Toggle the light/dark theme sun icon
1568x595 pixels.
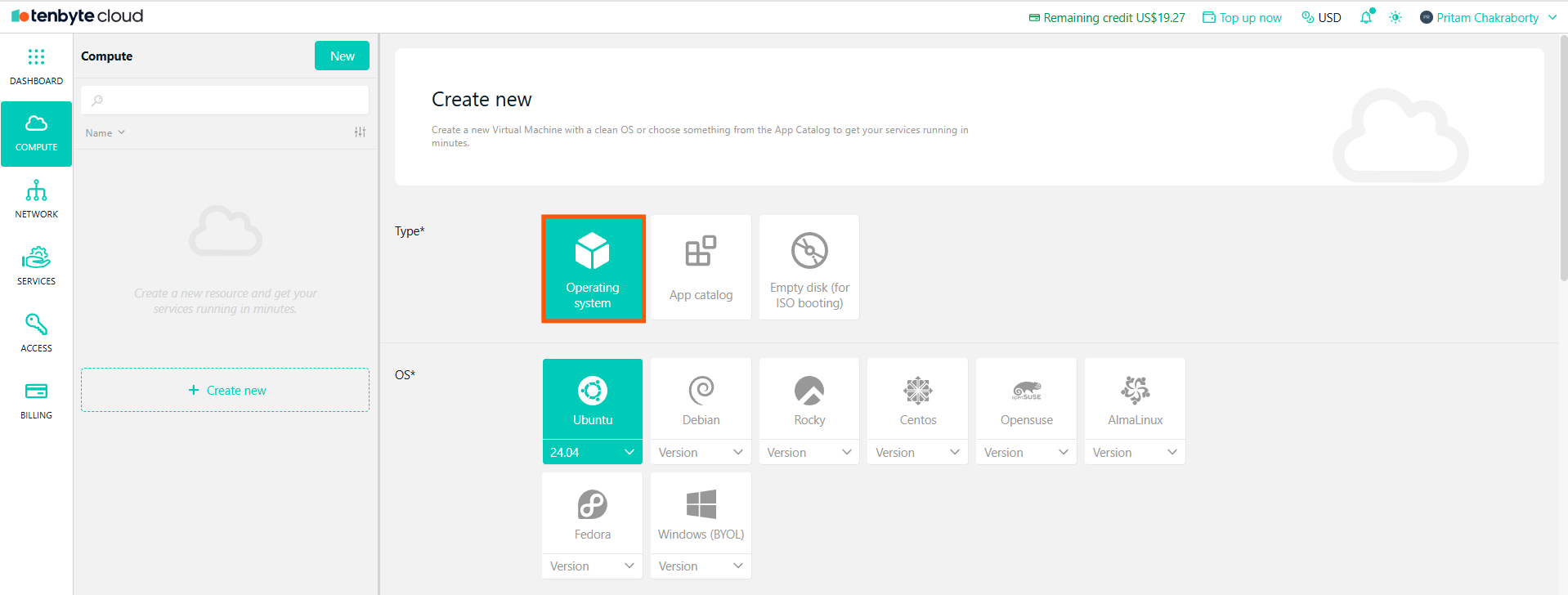tap(1396, 17)
